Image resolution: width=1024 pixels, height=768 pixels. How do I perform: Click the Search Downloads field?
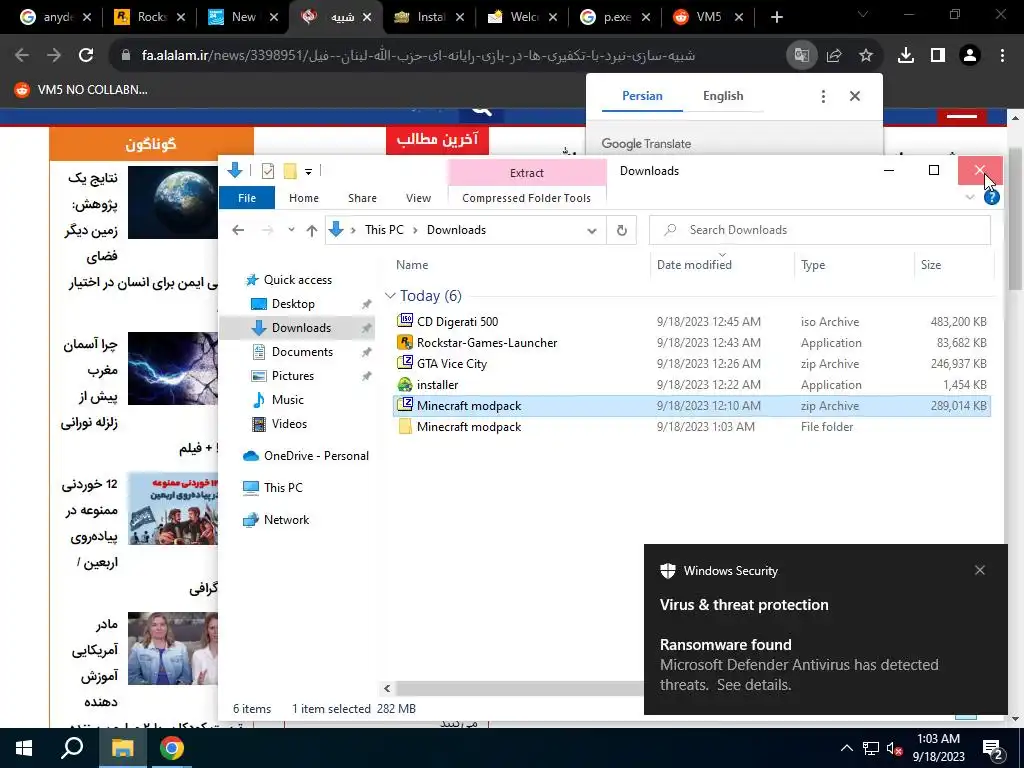pyautogui.click(x=820, y=230)
